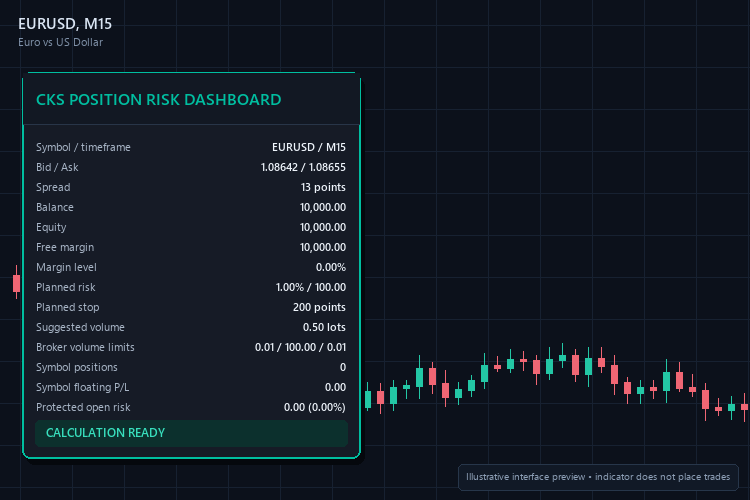Select the 'Equity' row label

[51, 227]
